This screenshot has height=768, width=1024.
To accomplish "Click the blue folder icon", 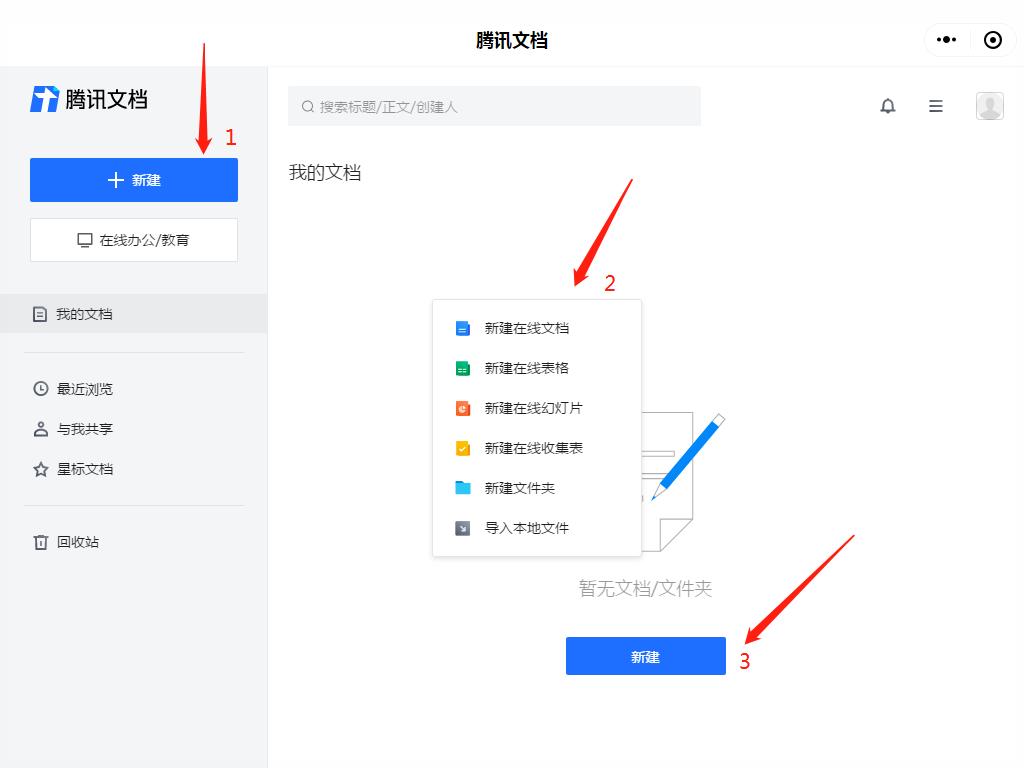I will click(x=462, y=488).
